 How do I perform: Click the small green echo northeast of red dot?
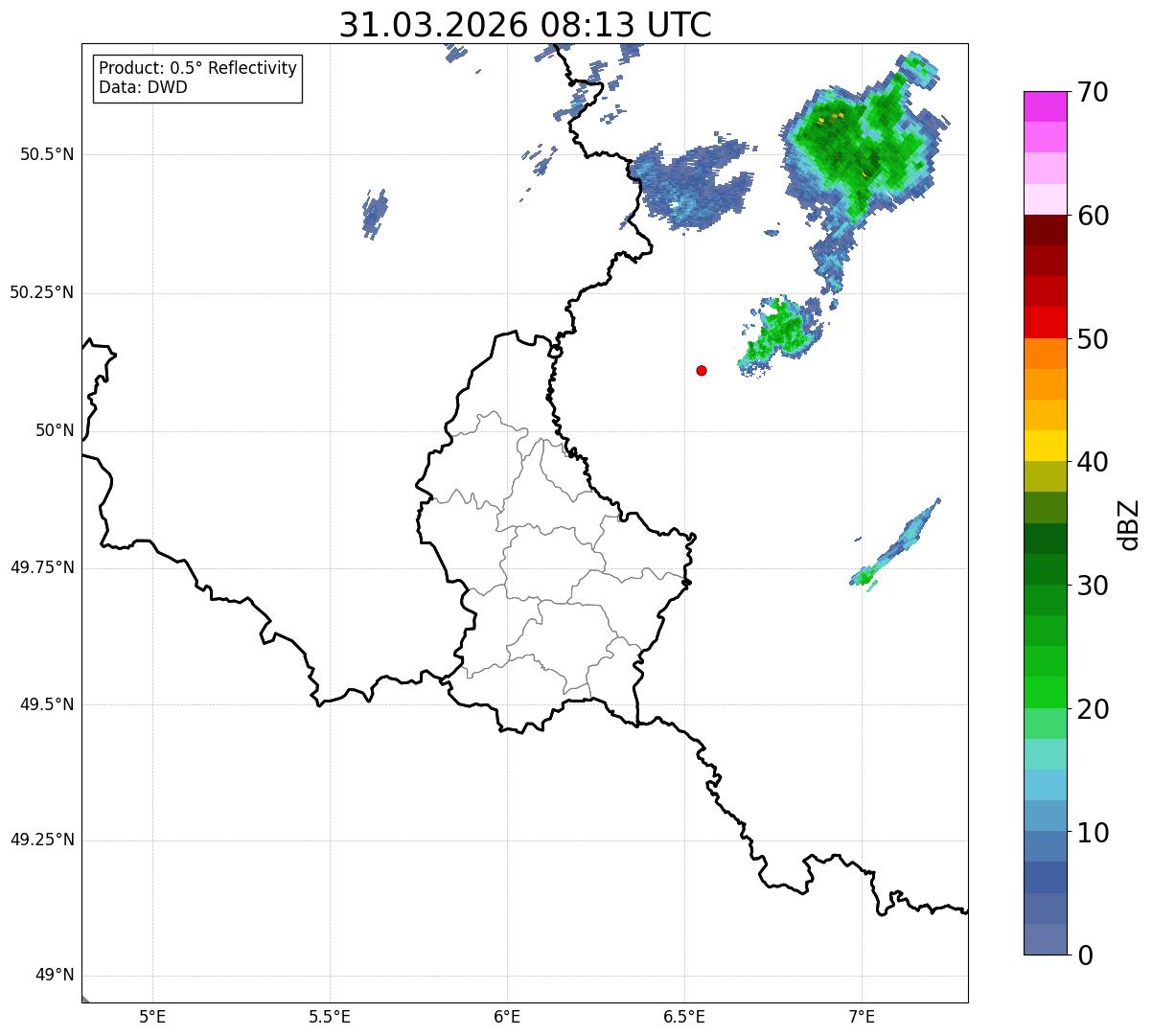[781, 334]
